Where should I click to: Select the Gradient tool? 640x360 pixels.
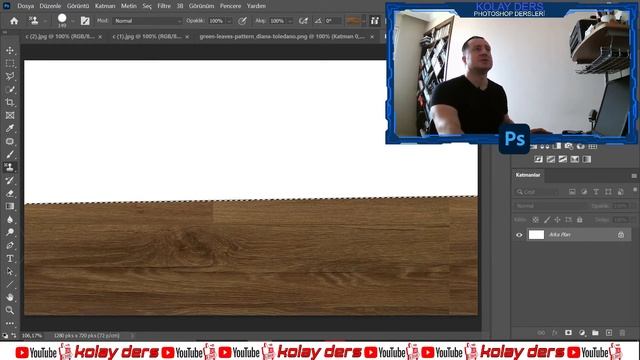click(10, 206)
